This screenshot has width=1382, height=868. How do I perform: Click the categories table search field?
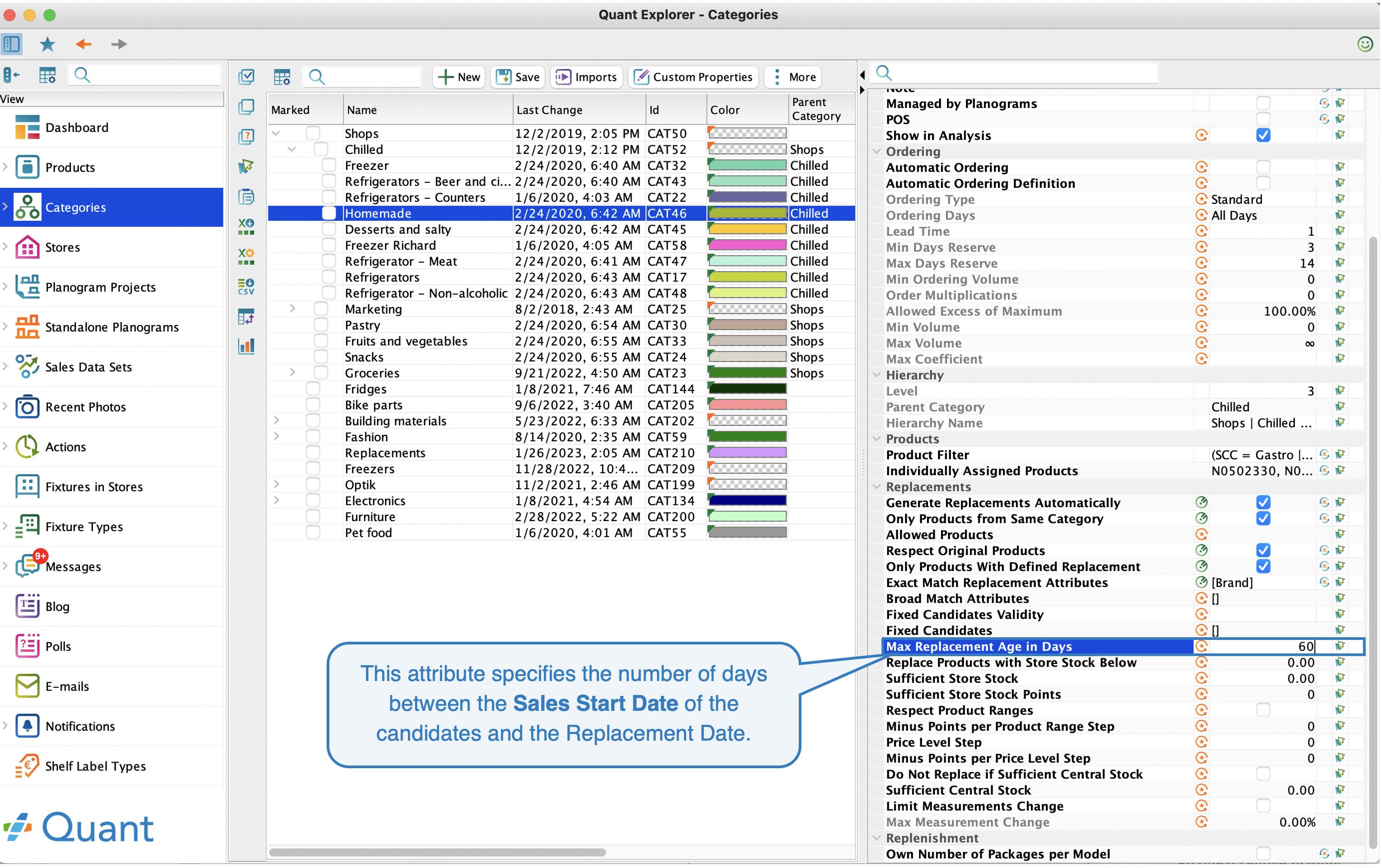363,77
